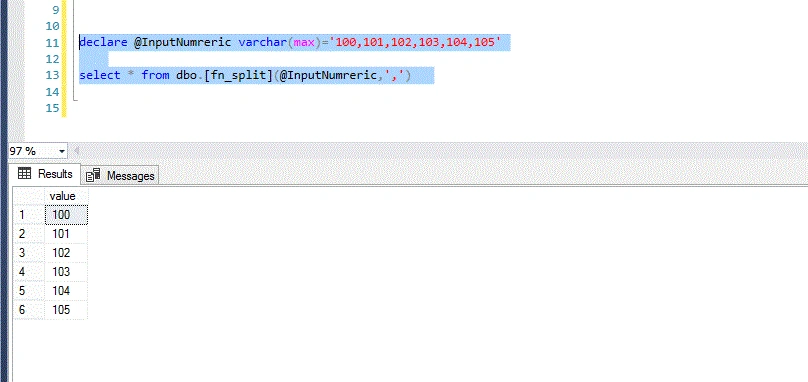Select row header number 2

29,234
